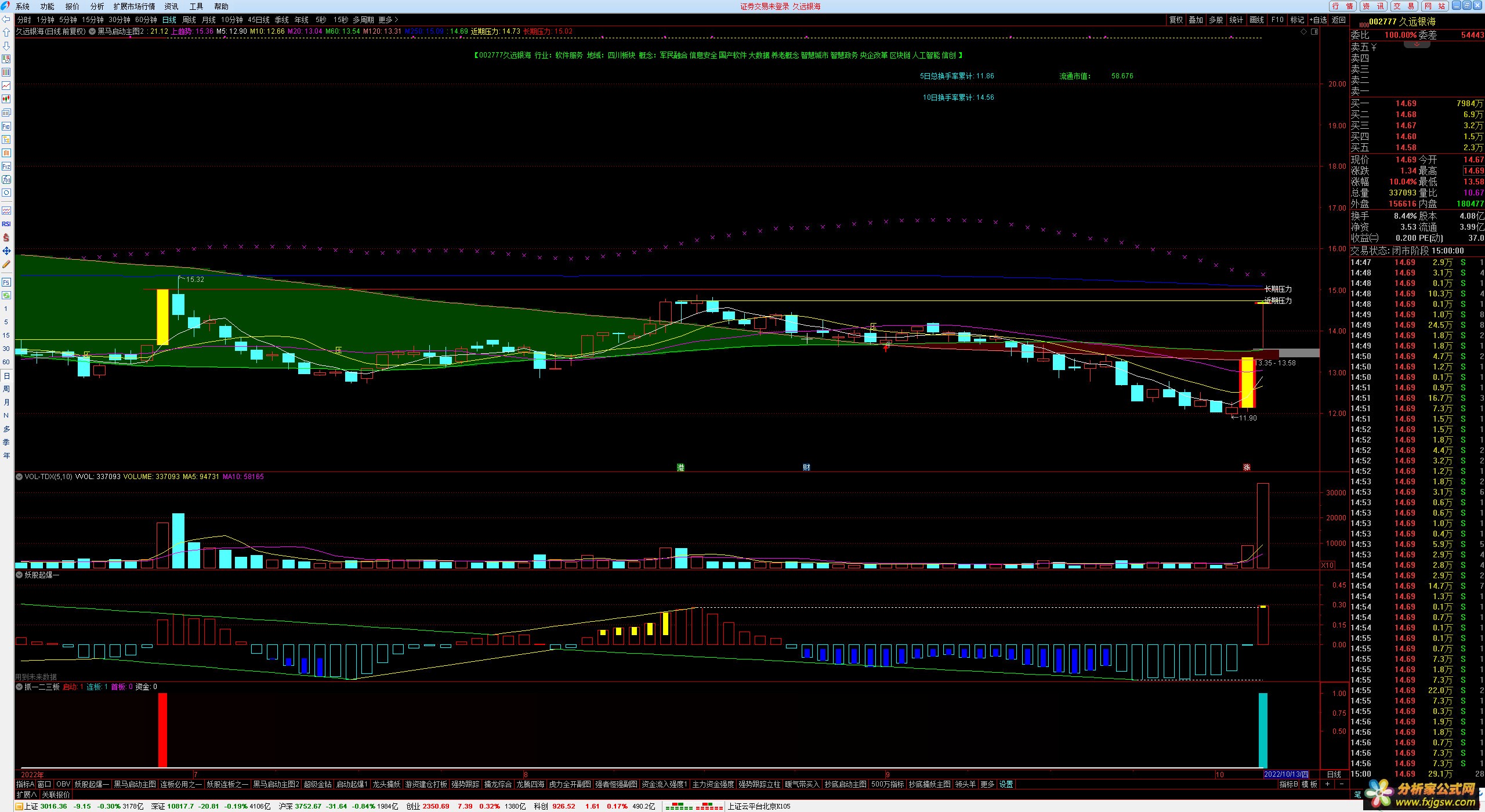Click the down arrow icon in left sidebar
The image size is (1485, 812).
(x=6, y=46)
